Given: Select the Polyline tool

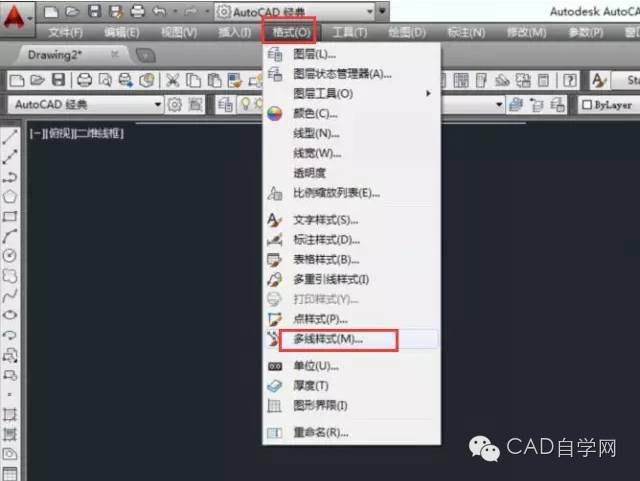Looking at the screenshot, I should coord(10,177).
